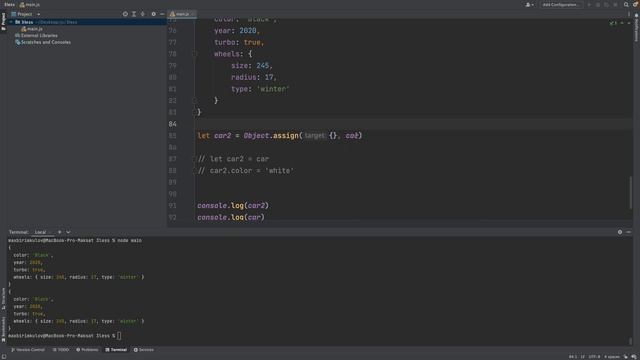Click the rightmost status bar icon
This screenshot has width=640, height=360.
[x=634, y=357]
